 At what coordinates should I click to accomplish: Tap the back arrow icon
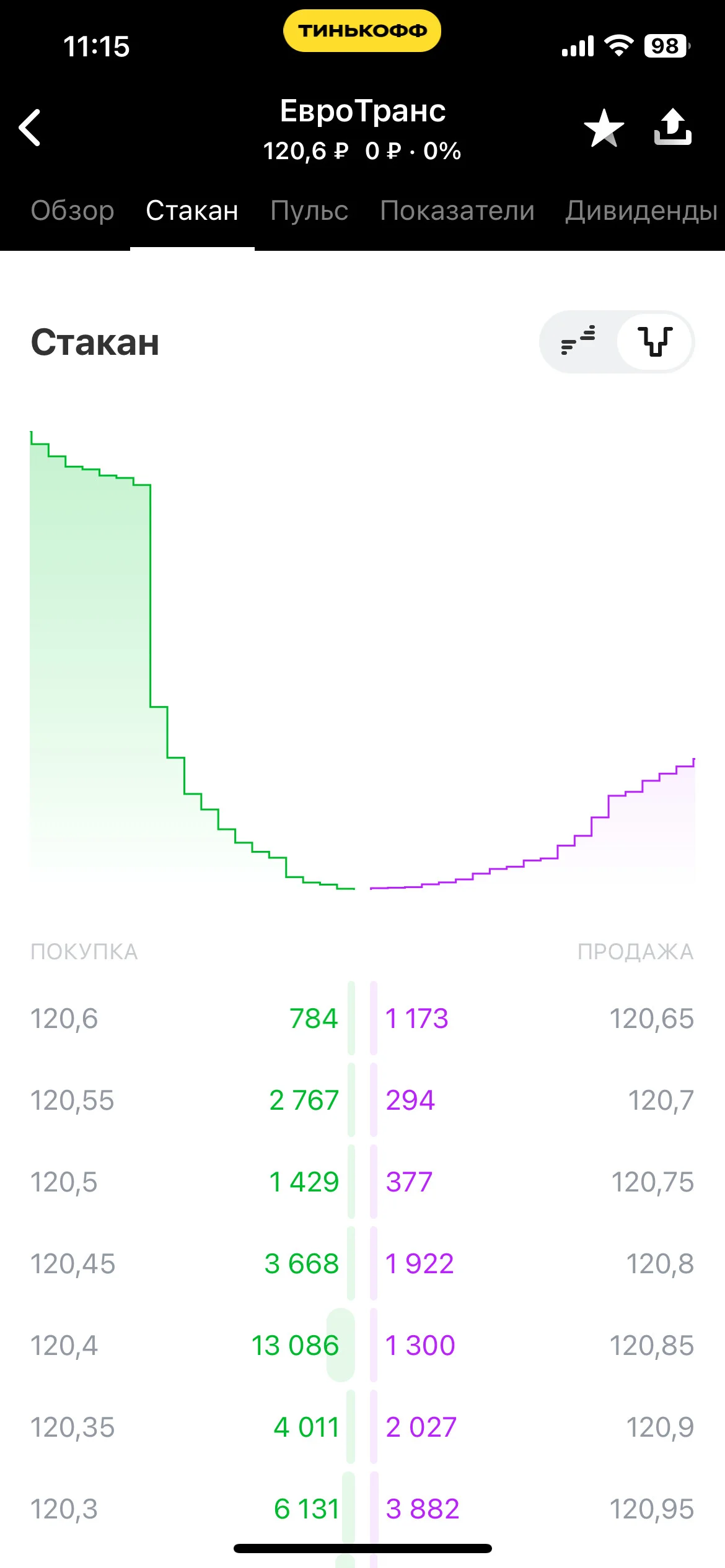(x=30, y=128)
